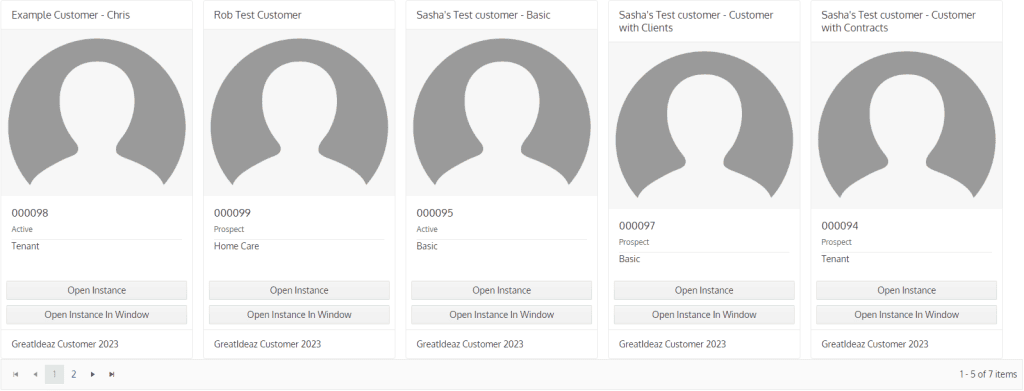Open Instance for Sasha's Basic customer 000095
Screen dimensions: 1024x391
pos(502,290)
